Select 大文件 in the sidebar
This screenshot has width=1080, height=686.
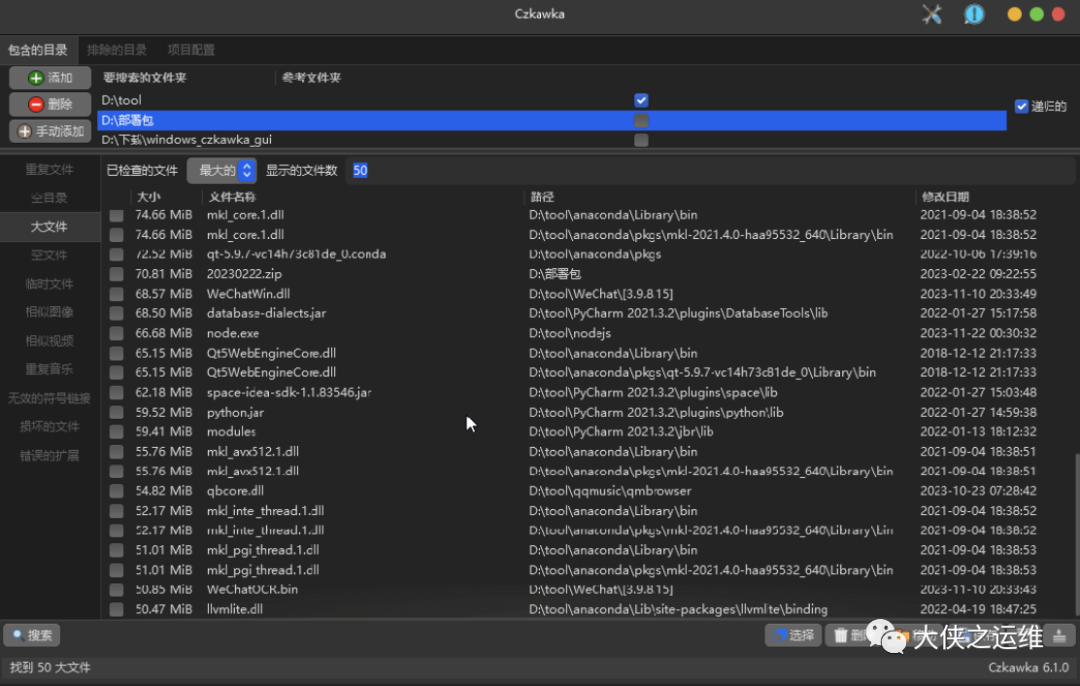coord(50,227)
